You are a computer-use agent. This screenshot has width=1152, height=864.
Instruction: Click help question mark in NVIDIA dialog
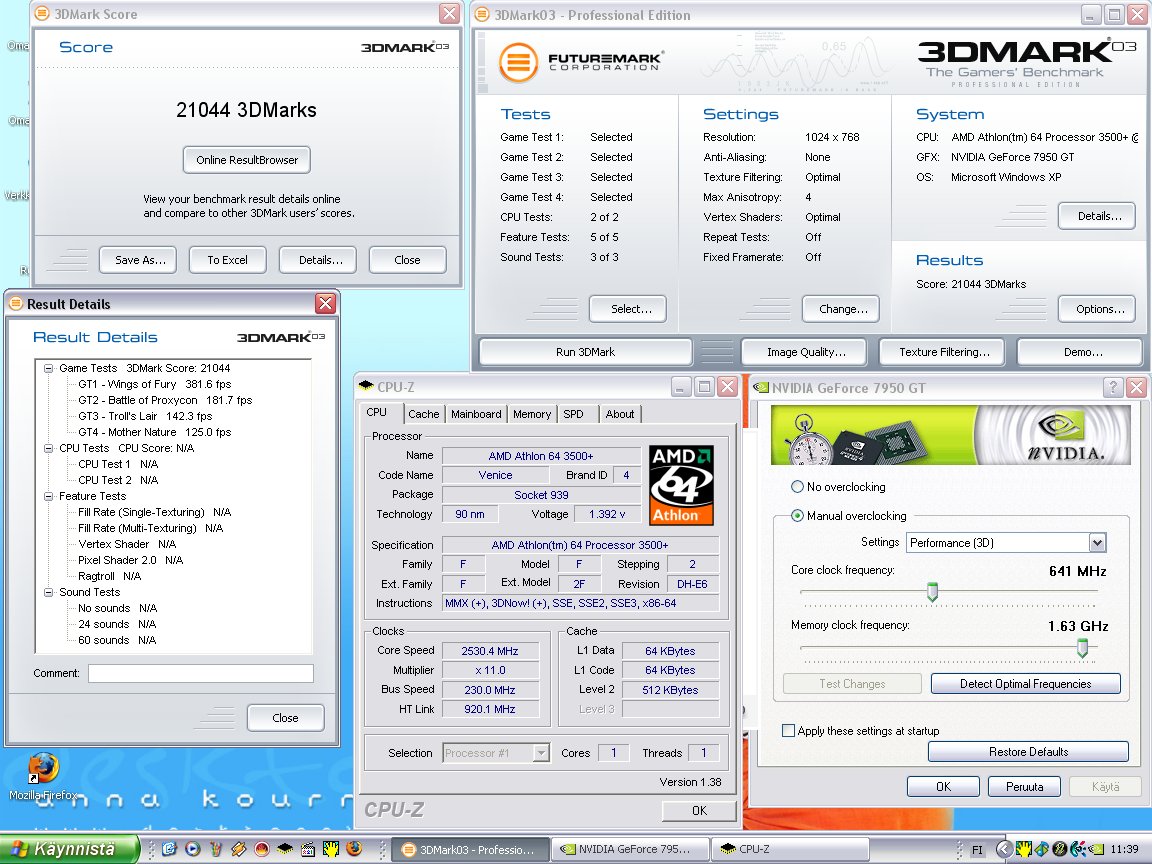point(1113,387)
